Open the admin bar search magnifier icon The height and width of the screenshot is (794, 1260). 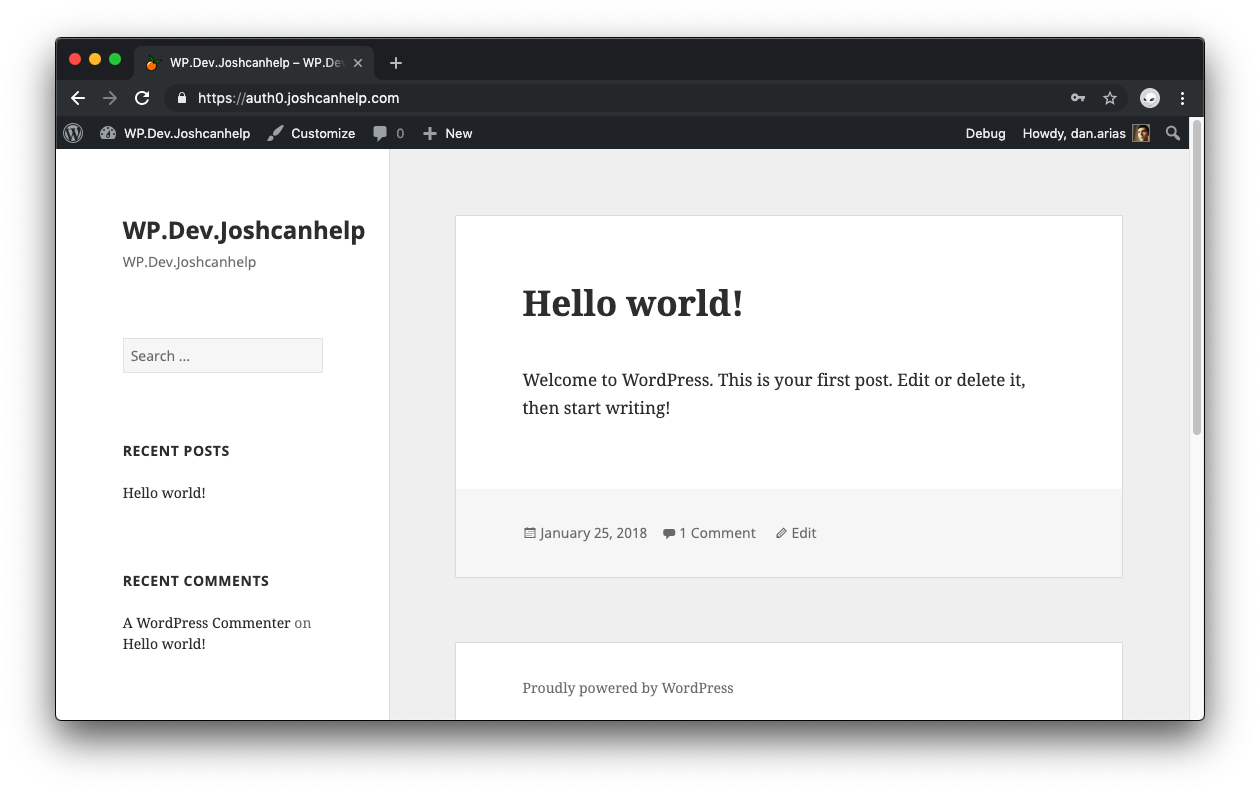1173,133
